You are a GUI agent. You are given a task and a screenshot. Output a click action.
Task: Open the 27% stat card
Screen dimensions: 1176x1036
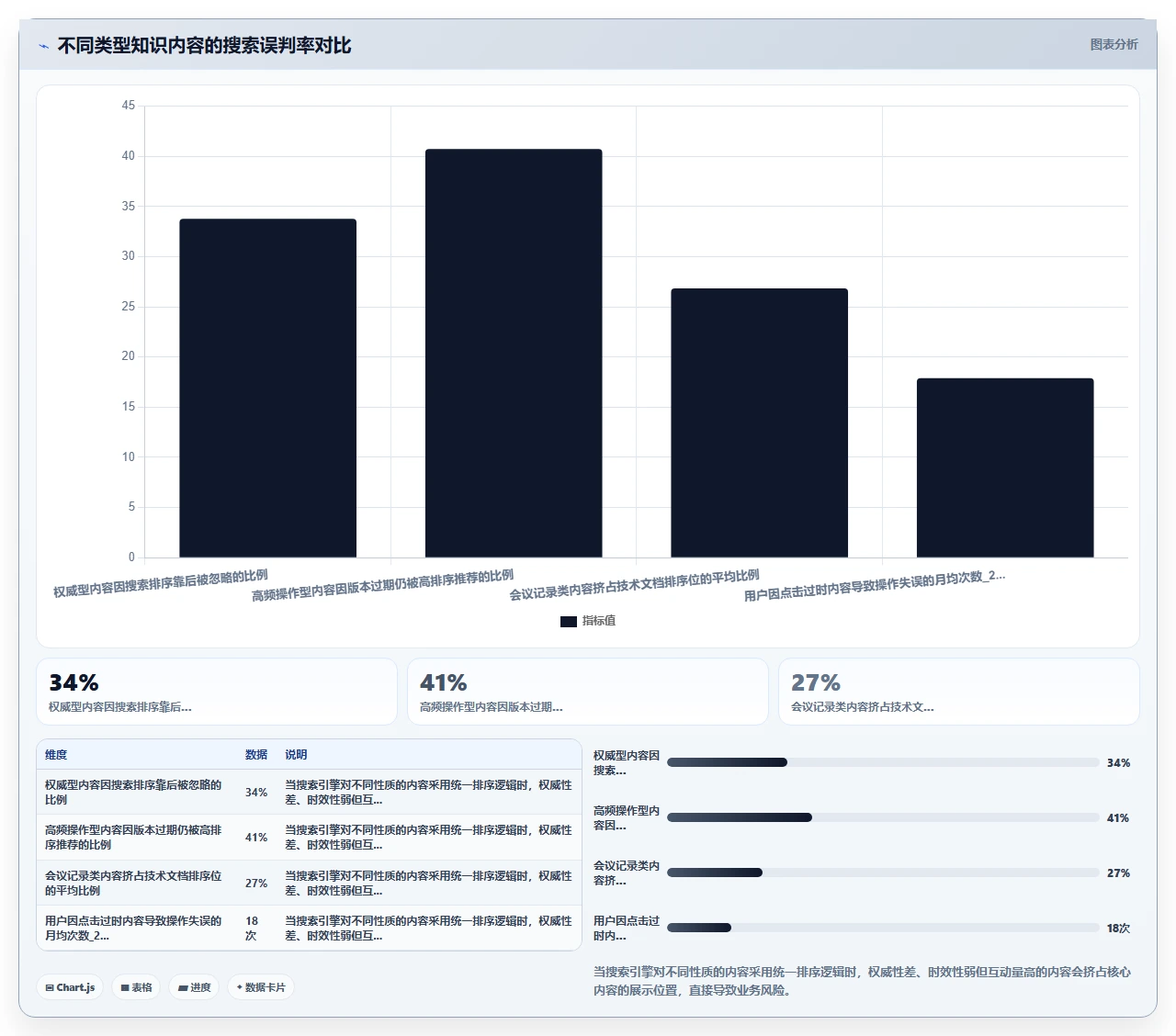[959, 692]
